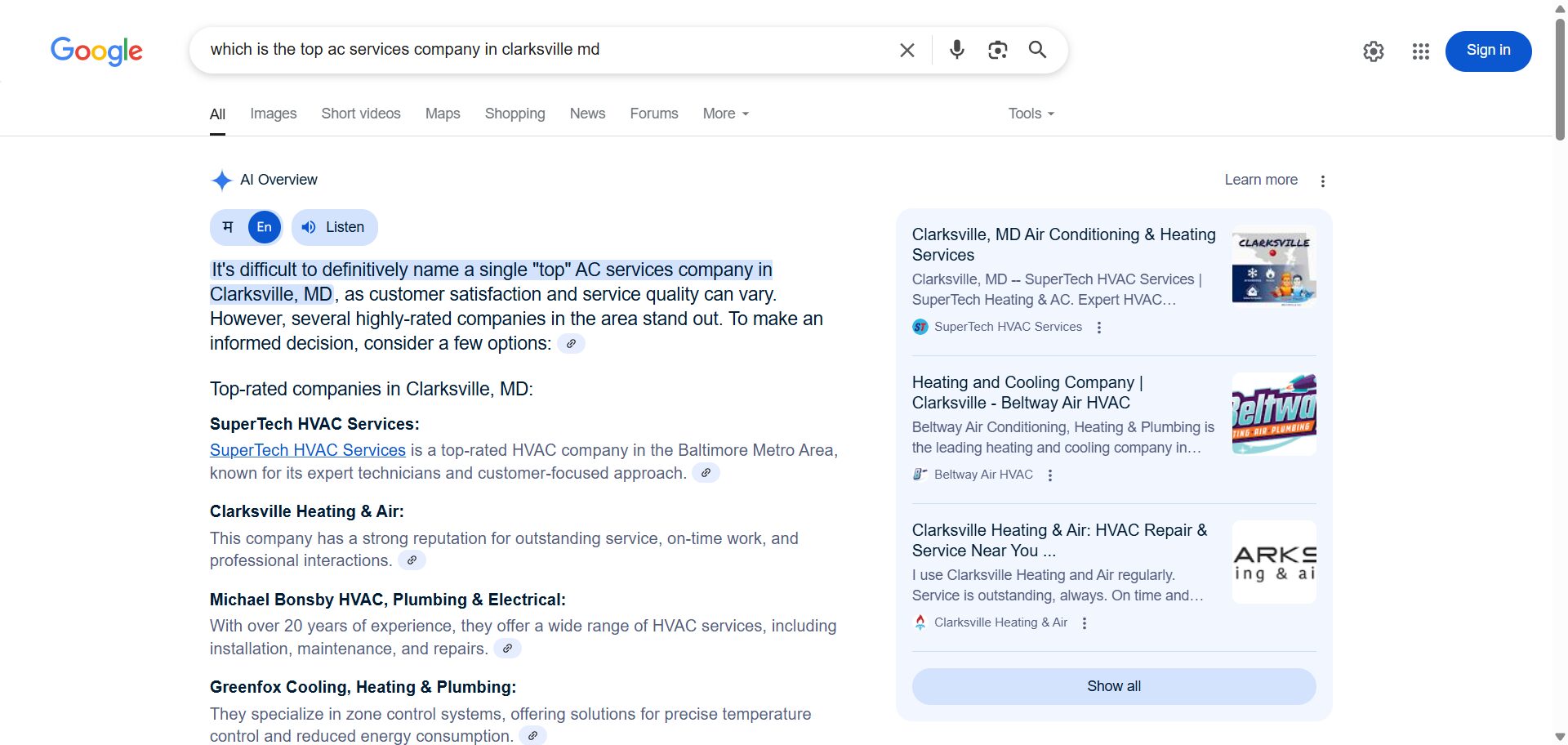
Task: Click the "Michael Bonsby HVAC, Plumbing & Electrical:" heading
Action: (x=388, y=600)
